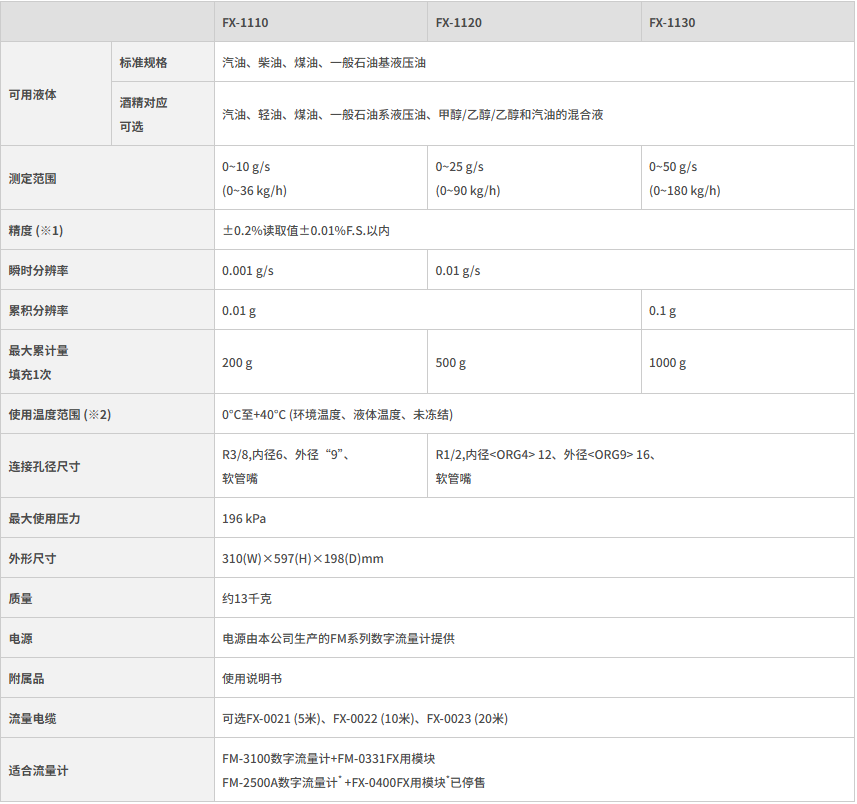Viewport: 857px width, 804px height.
Task: Click the FX-1110 column header
Action: click(x=320, y=22)
